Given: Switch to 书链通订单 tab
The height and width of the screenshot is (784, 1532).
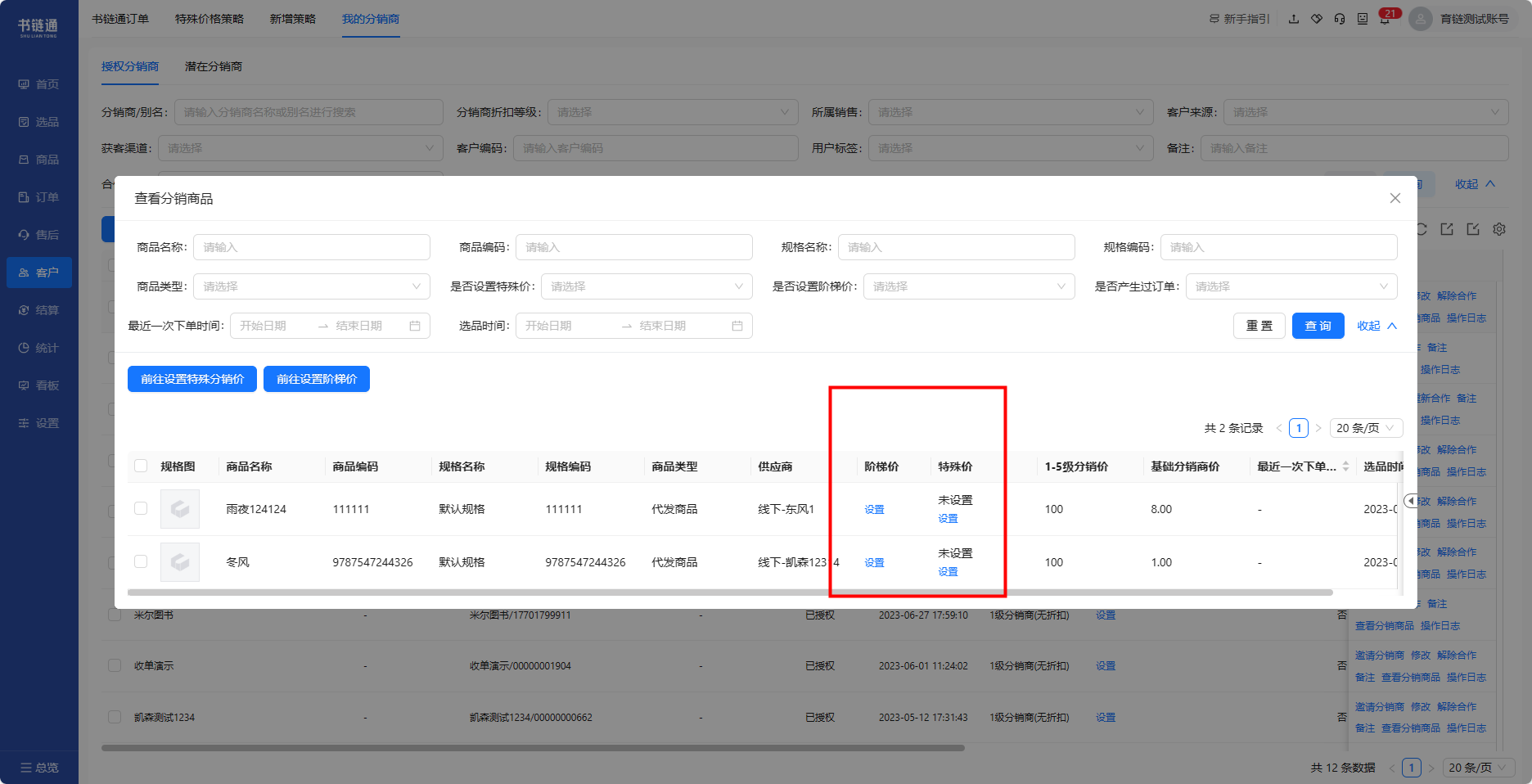Looking at the screenshot, I should click(120, 19).
